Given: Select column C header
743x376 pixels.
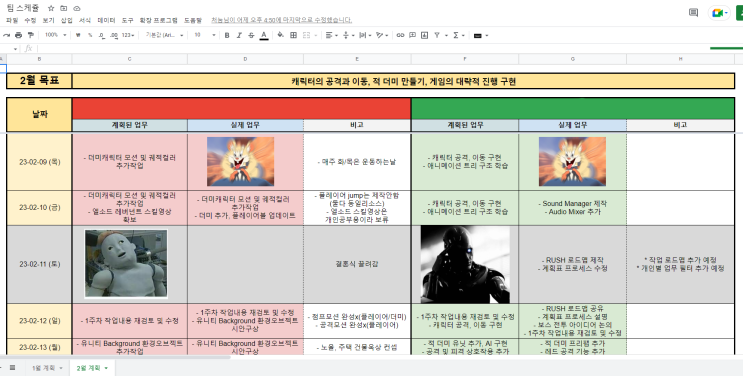Looking at the screenshot, I should 130,59.
